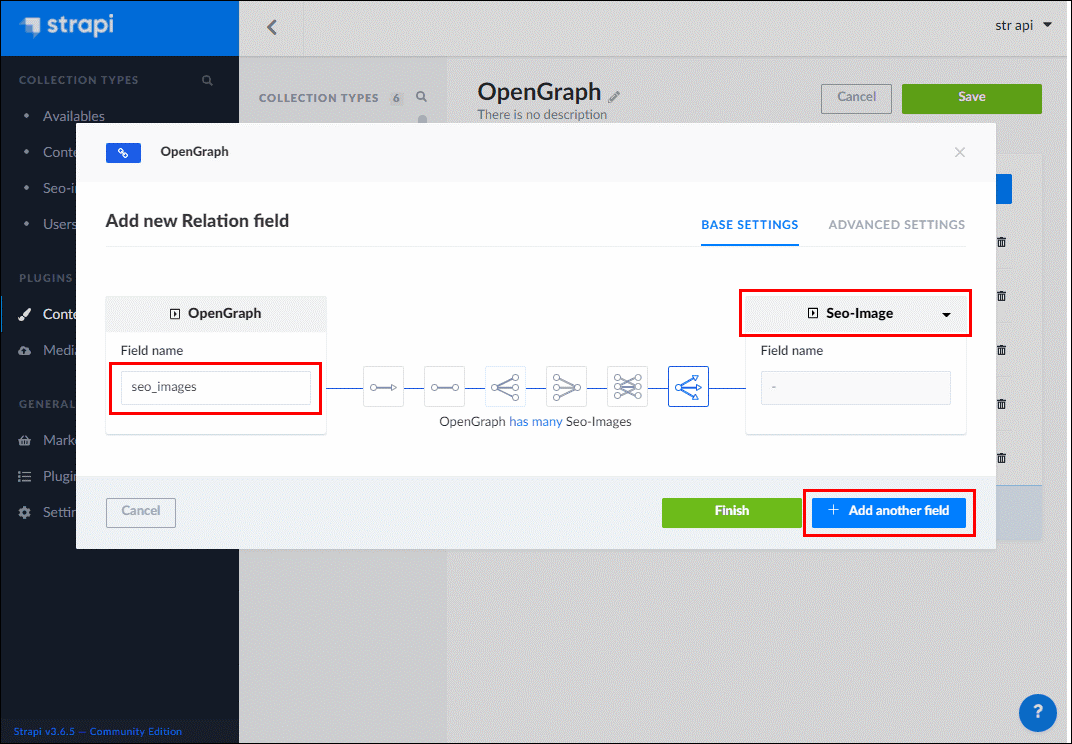Click Cancel in the modal footer
Screen dimensions: 1072x744
pyautogui.click(x=141, y=512)
